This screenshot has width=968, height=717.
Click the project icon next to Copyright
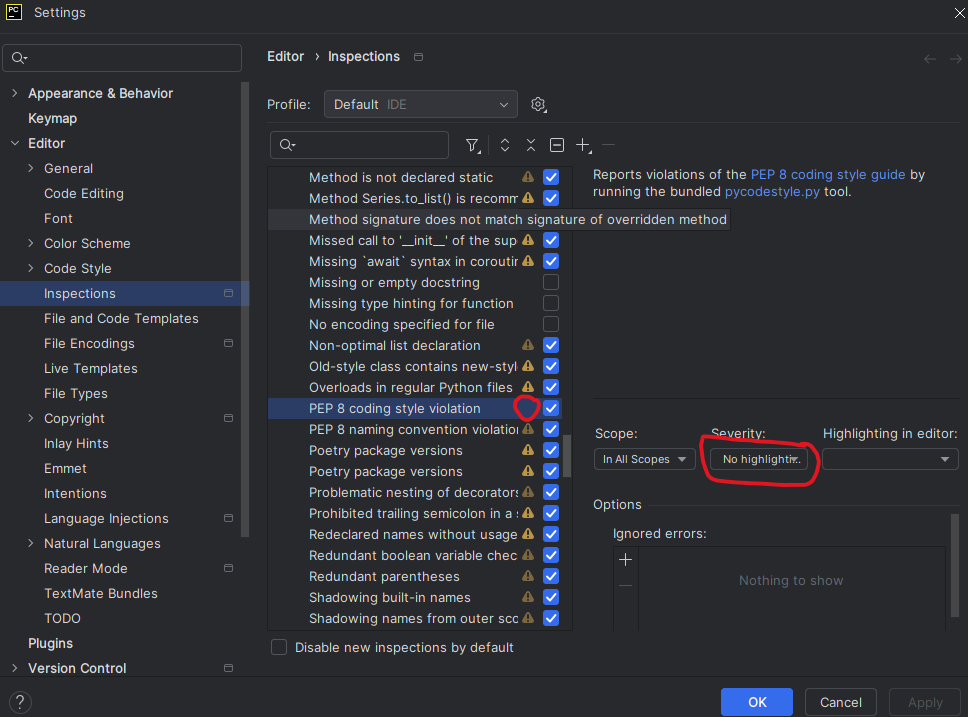(228, 418)
